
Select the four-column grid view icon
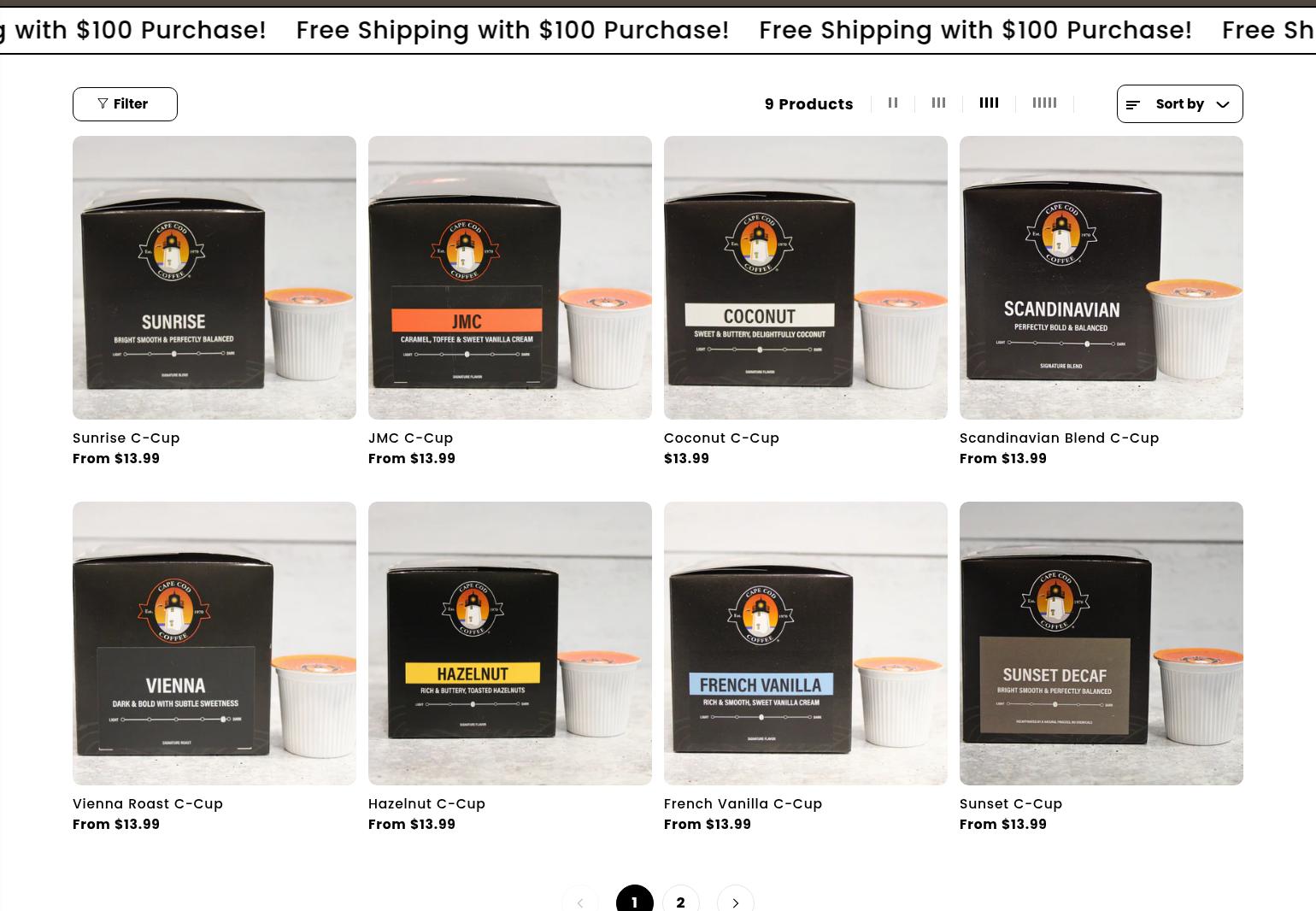[989, 103]
